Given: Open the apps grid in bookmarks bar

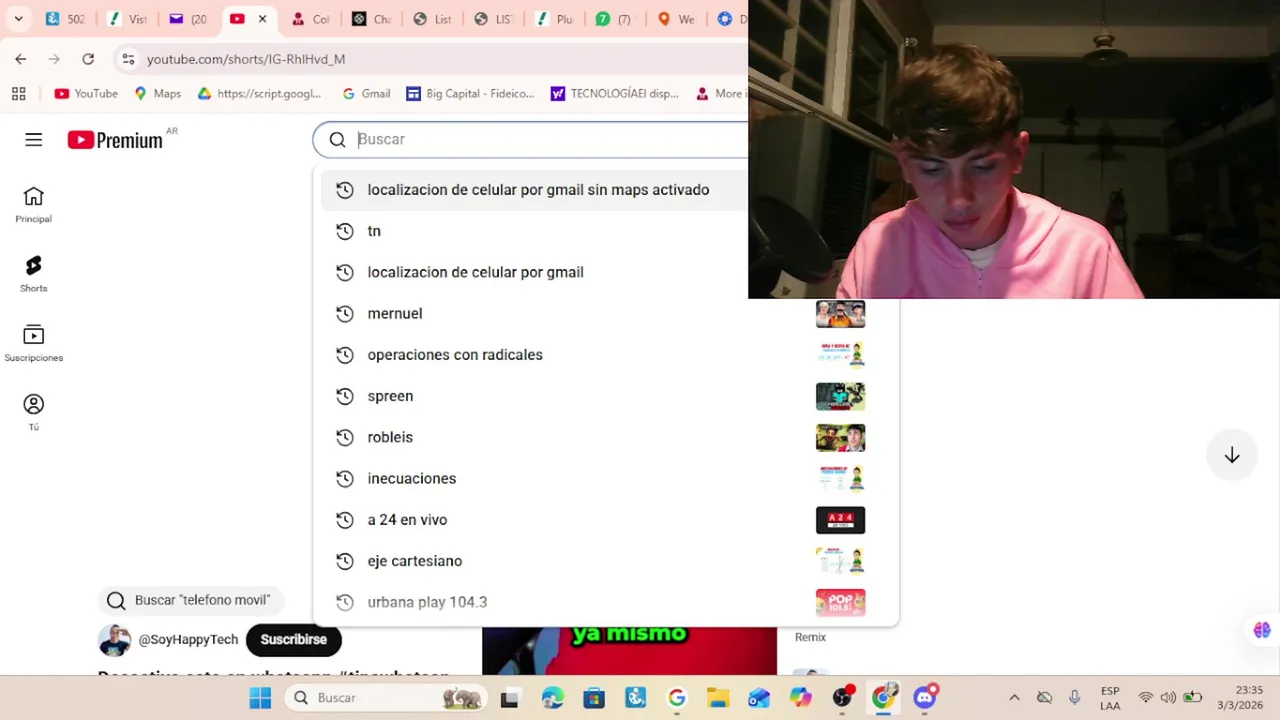Looking at the screenshot, I should 18,94.
